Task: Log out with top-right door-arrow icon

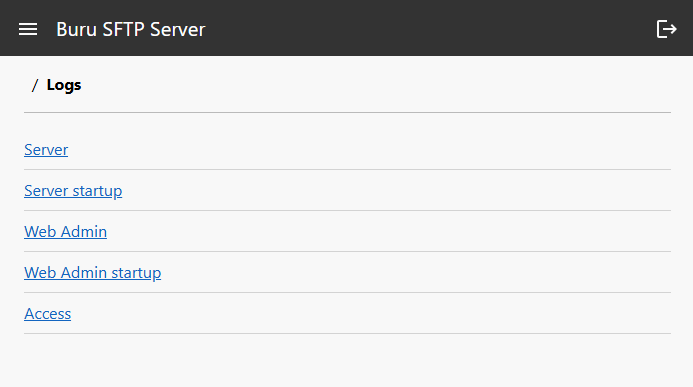Action: (666, 29)
